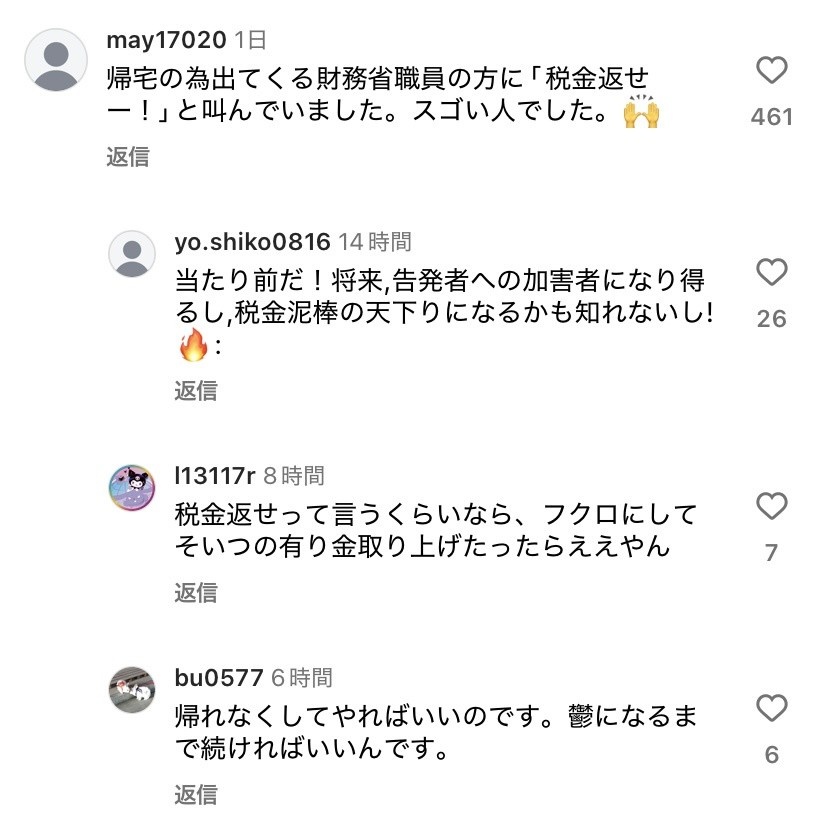Tap the fire emoji in yo.shiko0816's reply
The height and width of the screenshot is (833, 828).
tap(193, 345)
